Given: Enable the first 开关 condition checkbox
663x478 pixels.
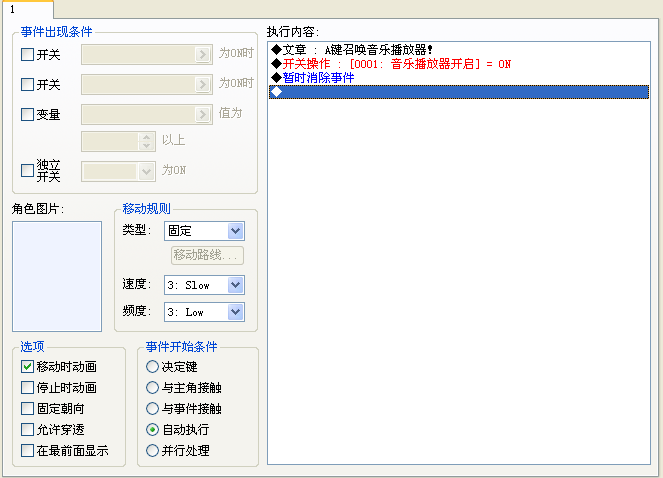Looking at the screenshot, I should [x=27, y=55].
